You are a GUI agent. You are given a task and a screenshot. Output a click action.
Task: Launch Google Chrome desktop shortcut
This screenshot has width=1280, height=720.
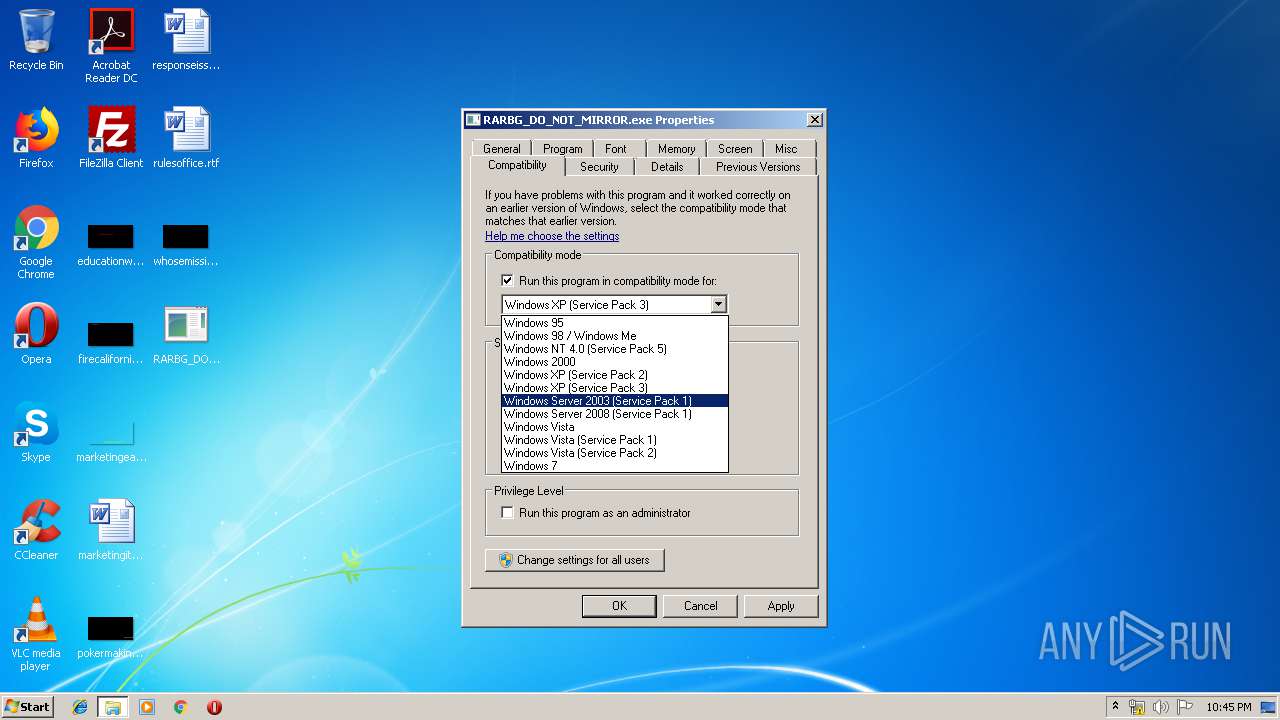(36, 242)
